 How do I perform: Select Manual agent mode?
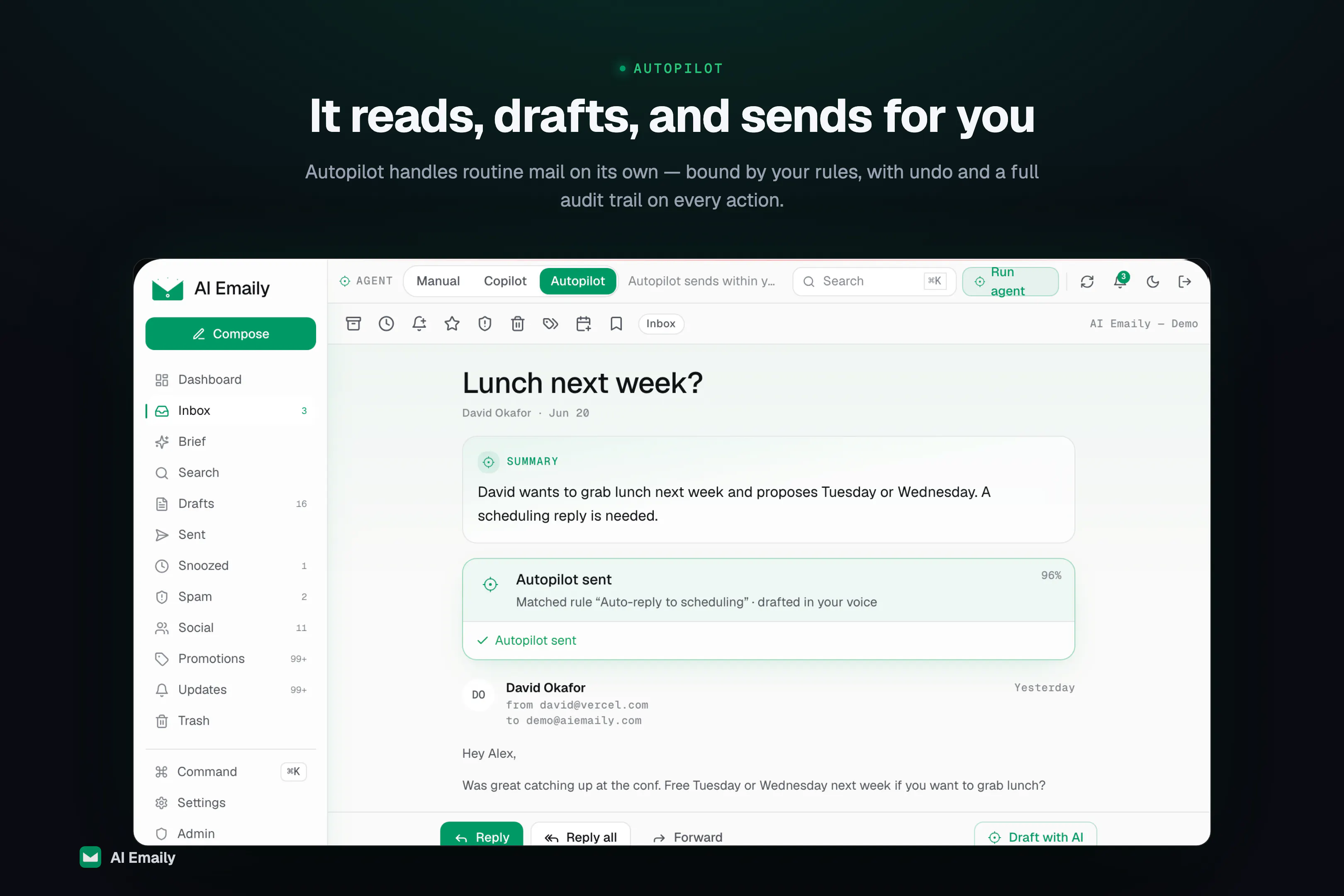click(x=438, y=281)
